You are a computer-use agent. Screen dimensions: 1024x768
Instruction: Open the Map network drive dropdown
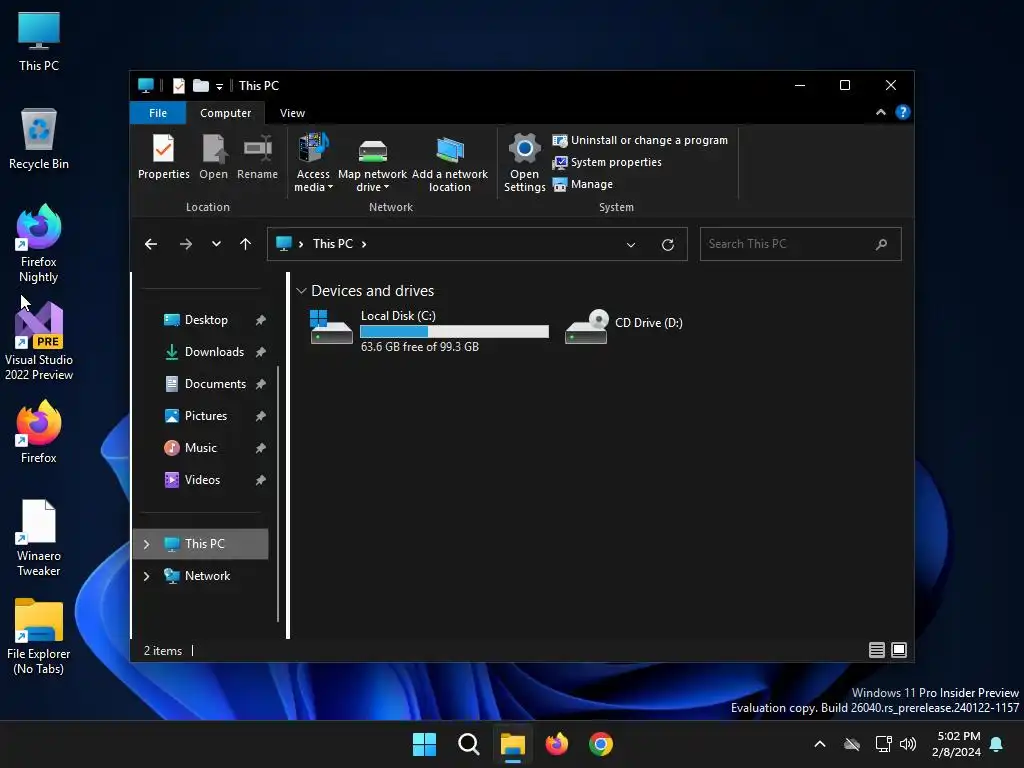372,163
